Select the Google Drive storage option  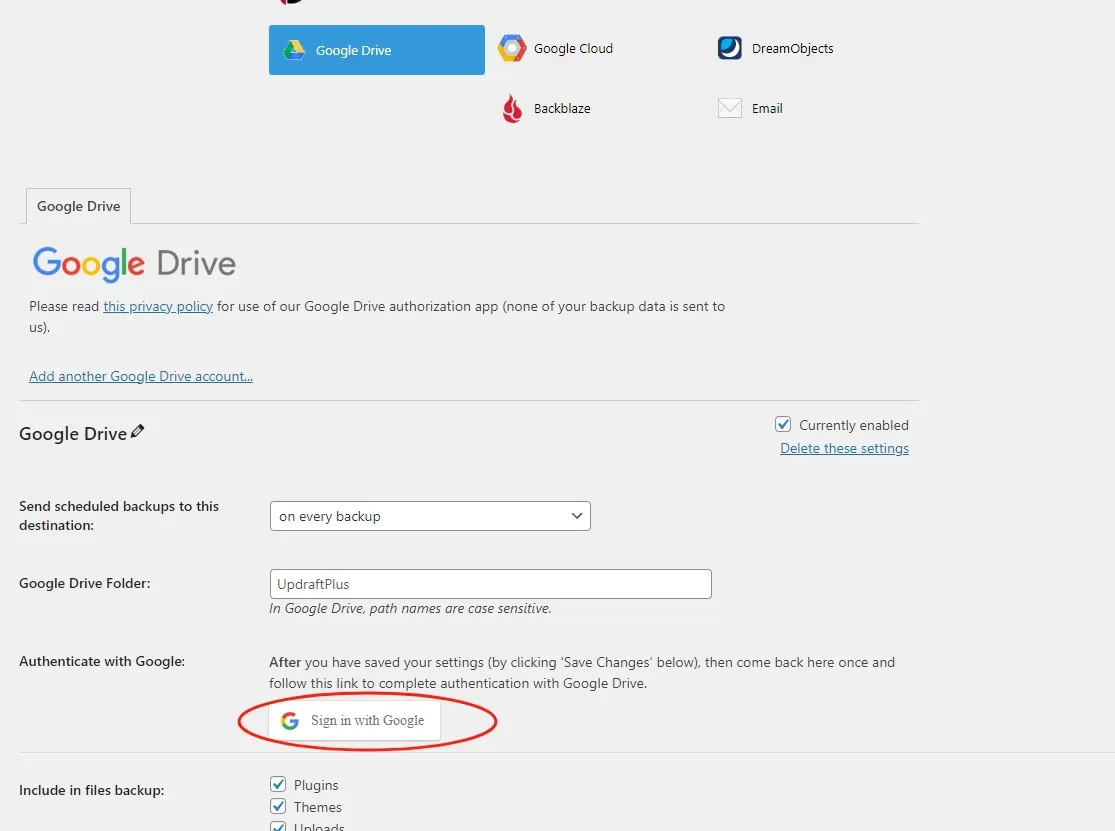click(x=376, y=50)
